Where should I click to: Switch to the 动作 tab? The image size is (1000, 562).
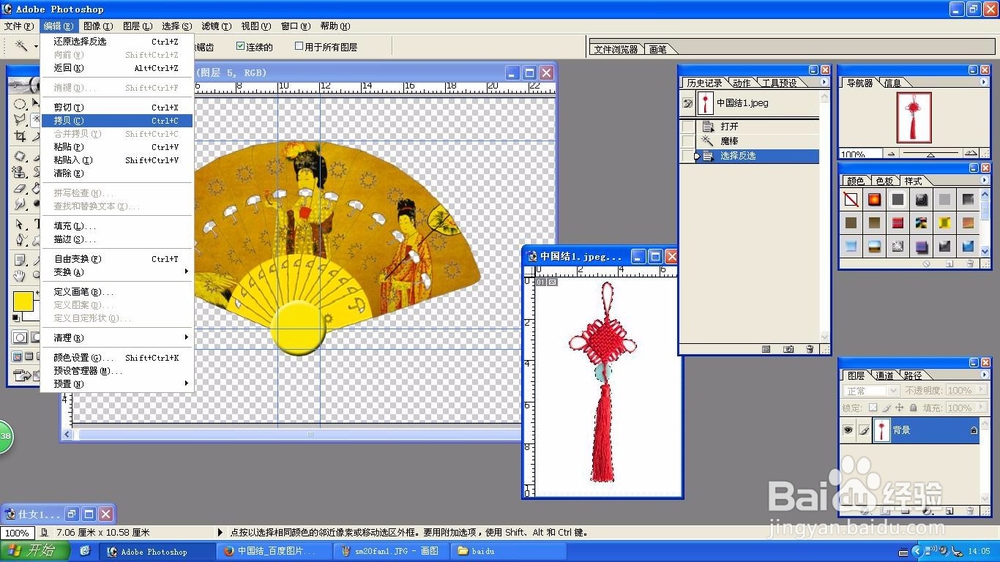tap(740, 83)
